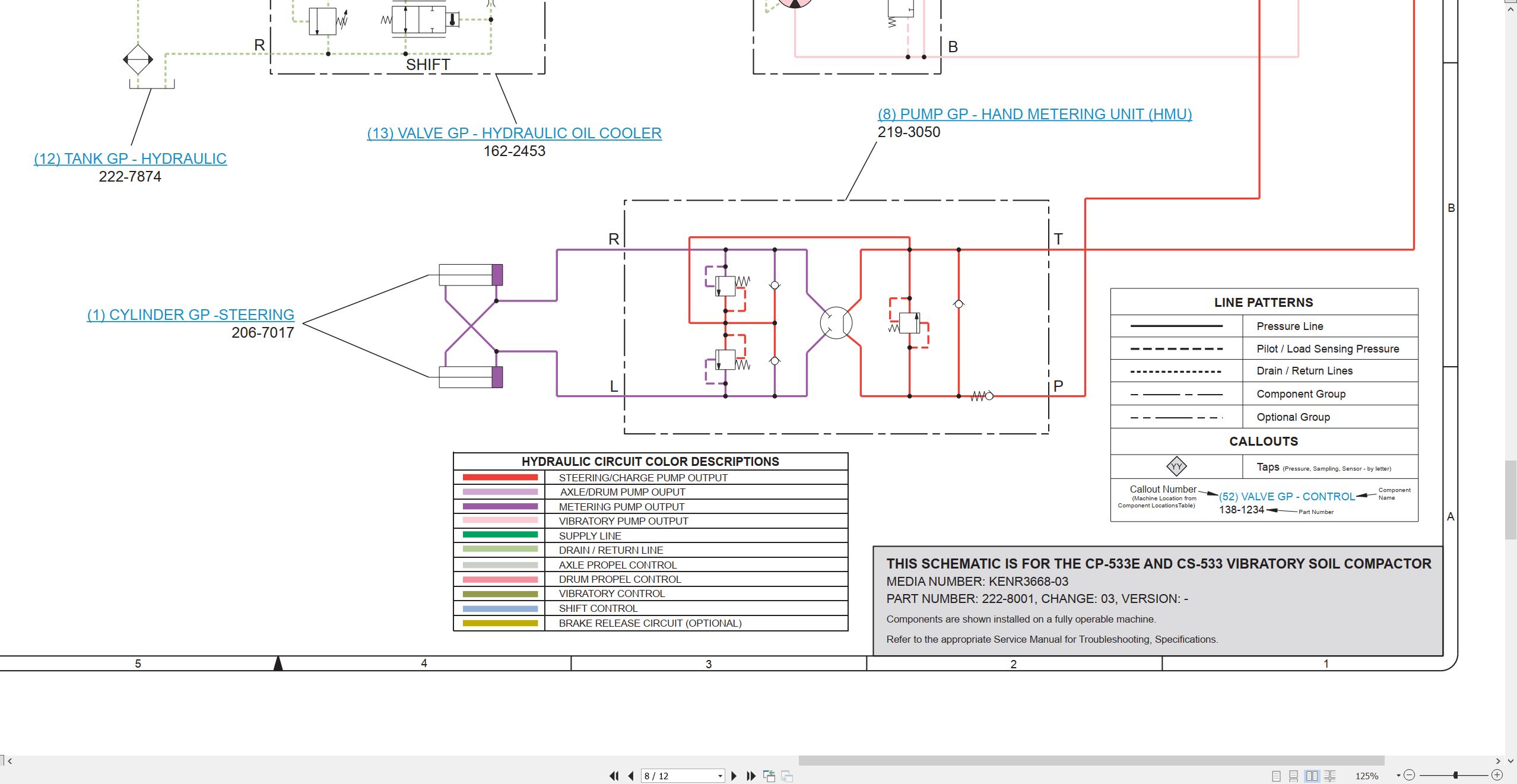Click the next view icon

pyautogui.click(x=787, y=776)
